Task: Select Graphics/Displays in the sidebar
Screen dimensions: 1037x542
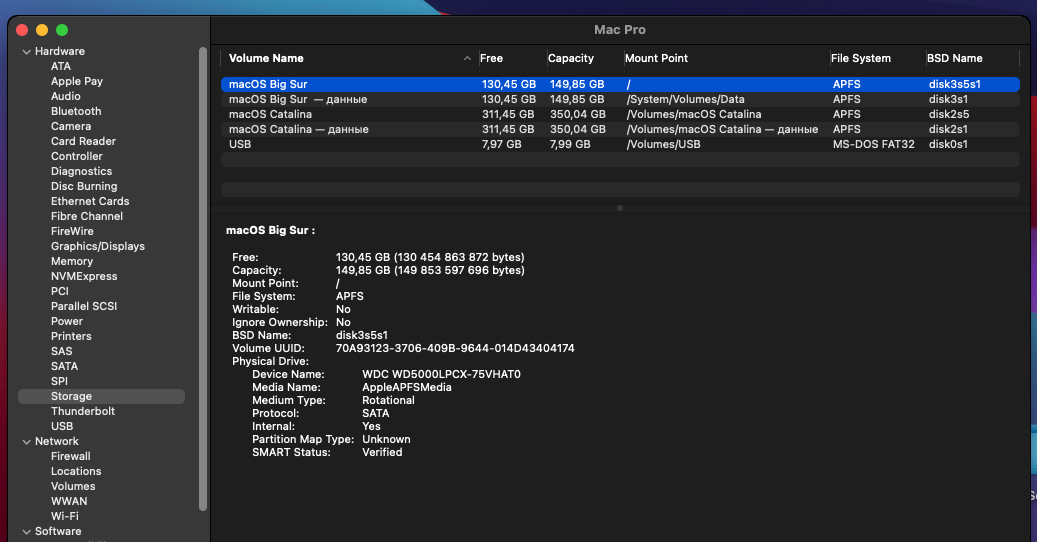Action: [x=98, y=246]
